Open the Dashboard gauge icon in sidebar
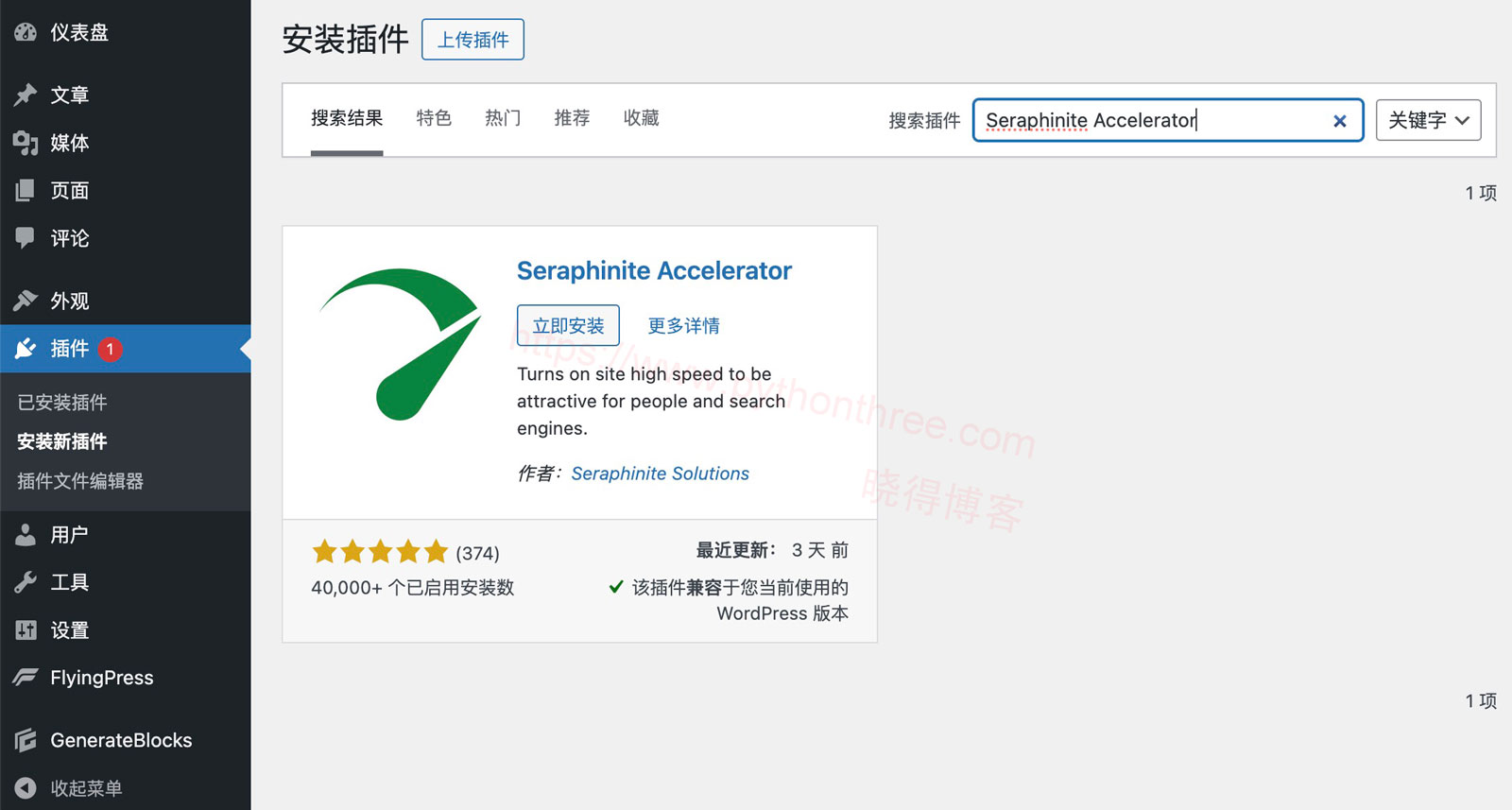1512x810 pixels. (26, 32)
